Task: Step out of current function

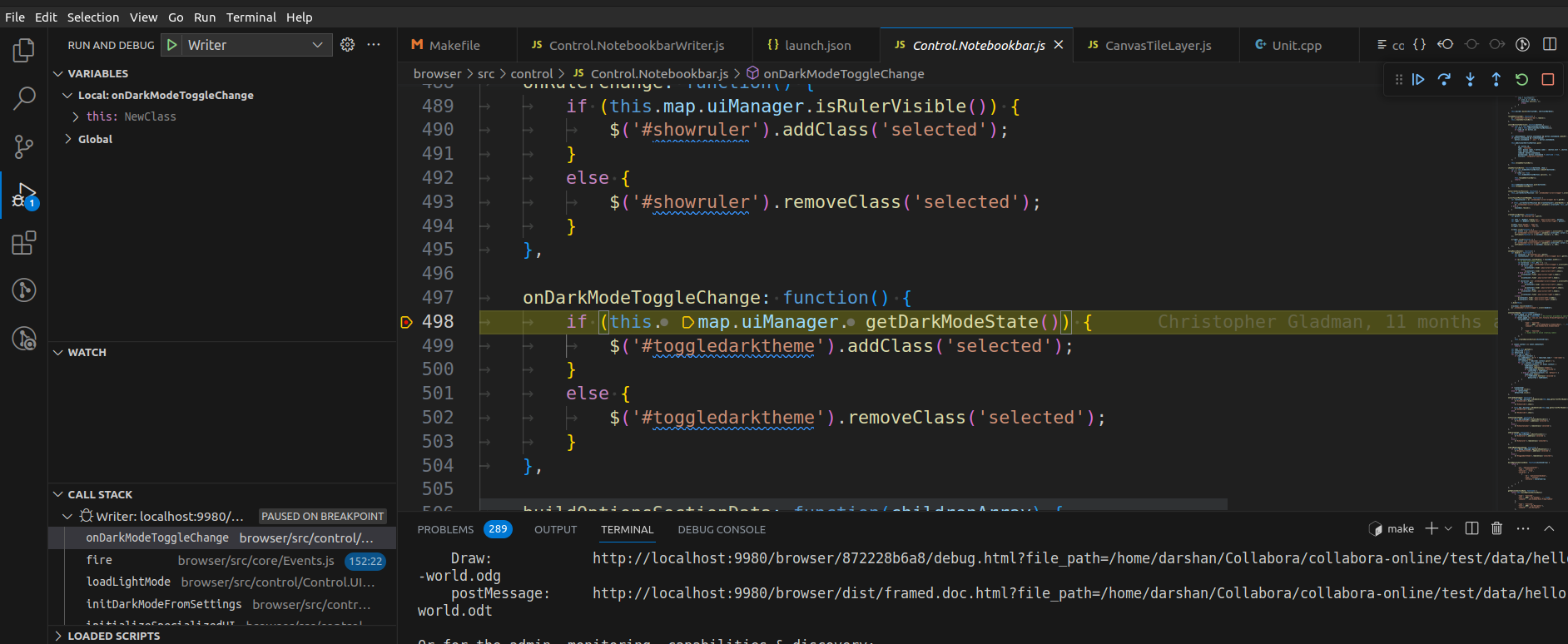Action: point(1496,80)
